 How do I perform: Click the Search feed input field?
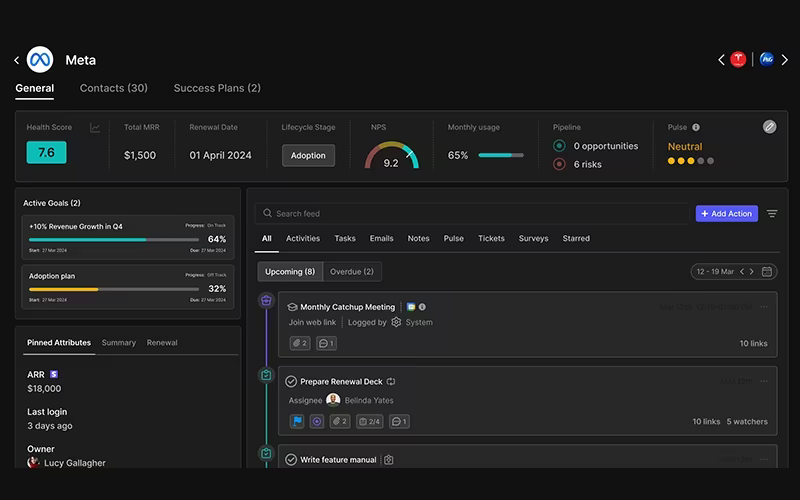tap(472, 213)
